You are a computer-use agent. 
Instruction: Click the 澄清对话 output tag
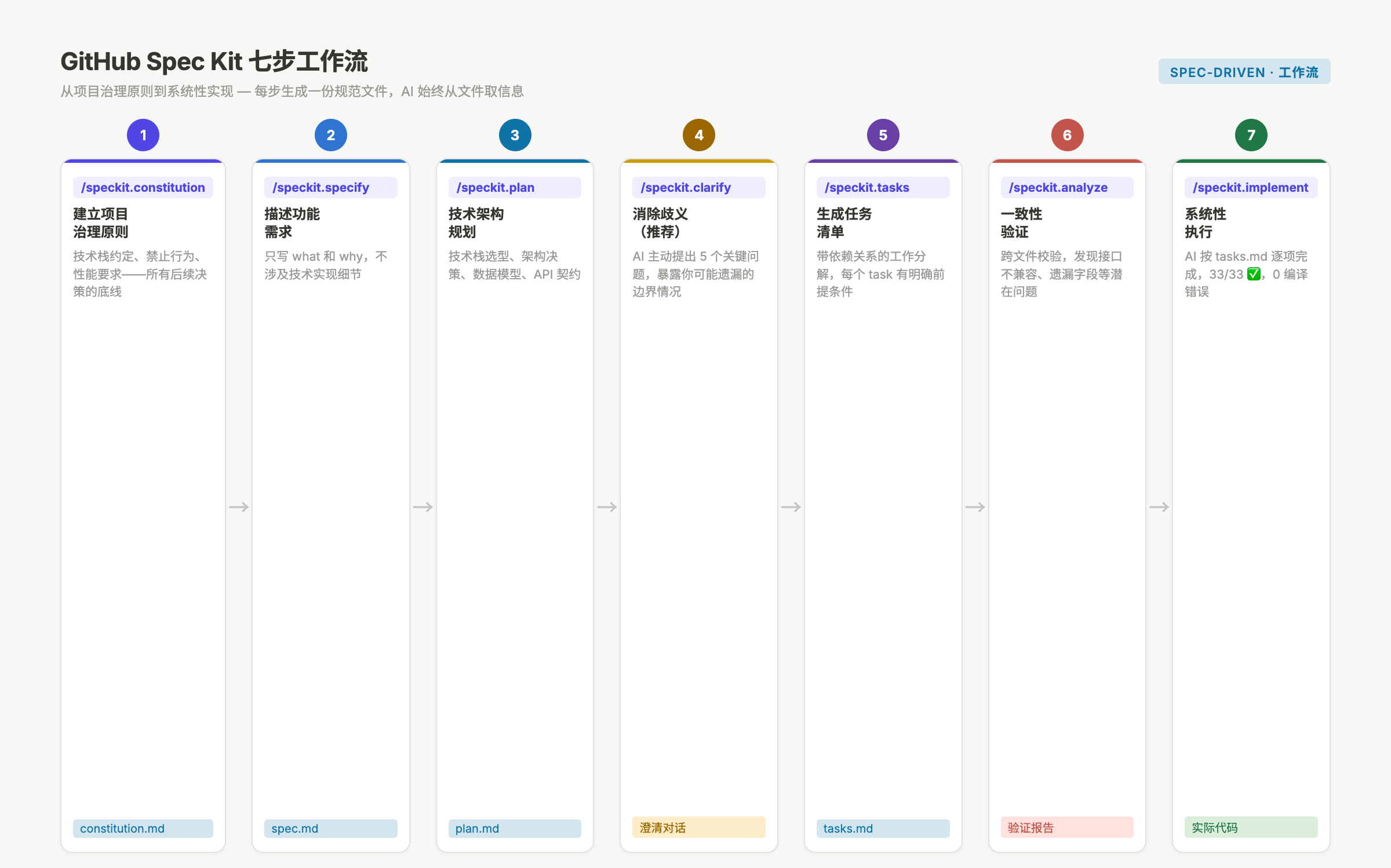tap(699, 827)
